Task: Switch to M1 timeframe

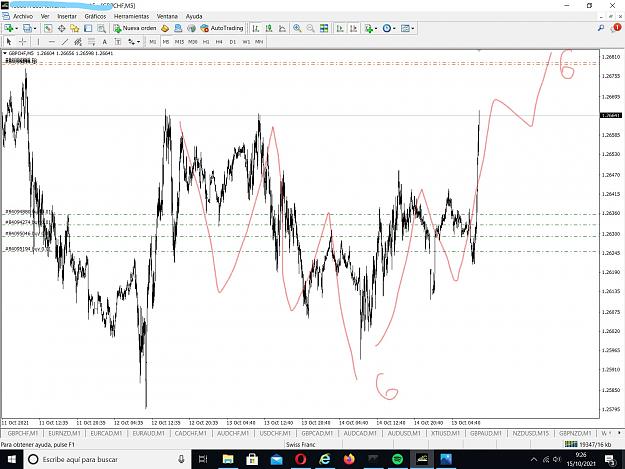Action: pos(153,42)
